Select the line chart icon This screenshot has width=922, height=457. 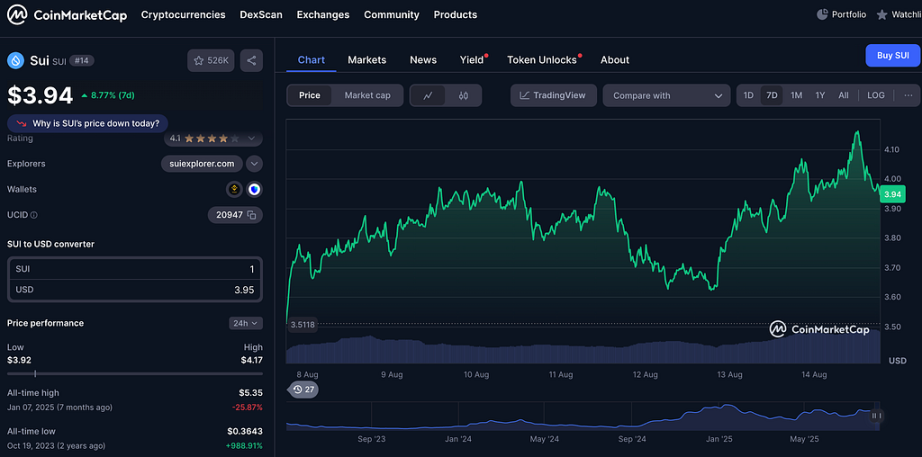[427, 95]
